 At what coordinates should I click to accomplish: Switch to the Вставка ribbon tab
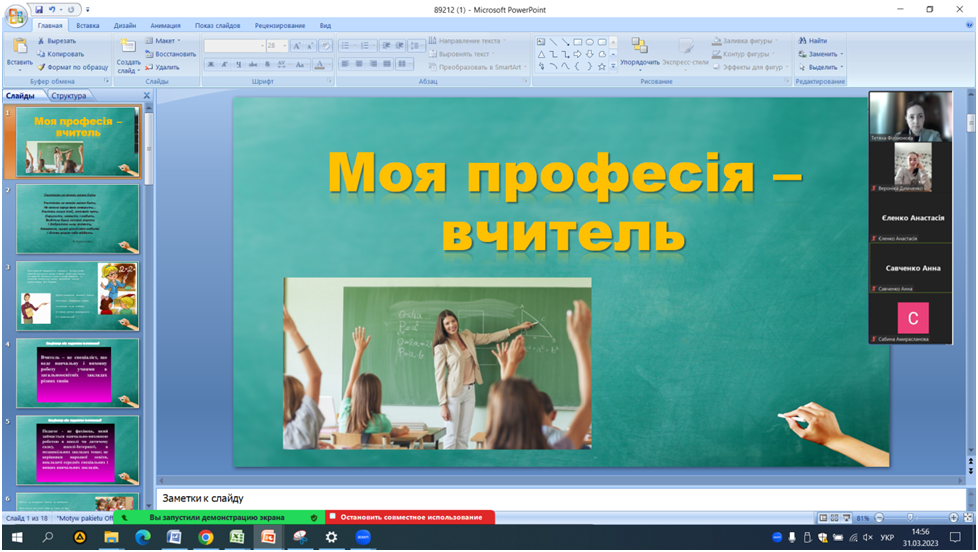87,25
